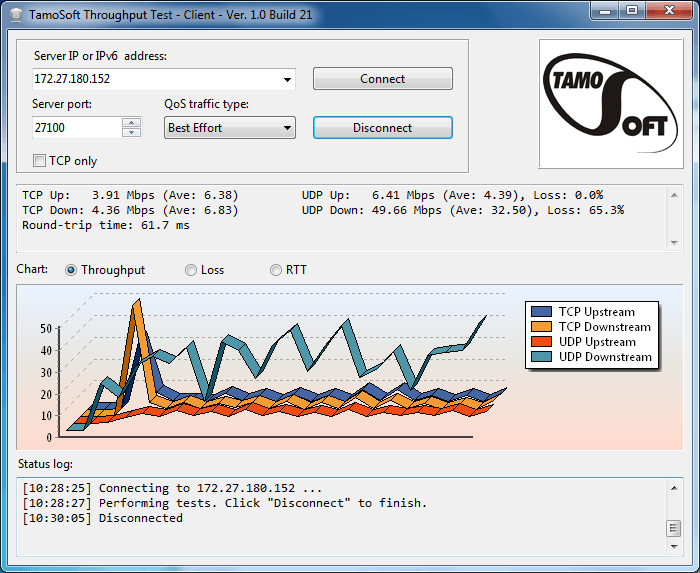Image resolution: width=700 pixels, height=573 pixels.
Task: Click the 'TCP Up: 3.91 Mbps' line
Action: tap(130, 195)
